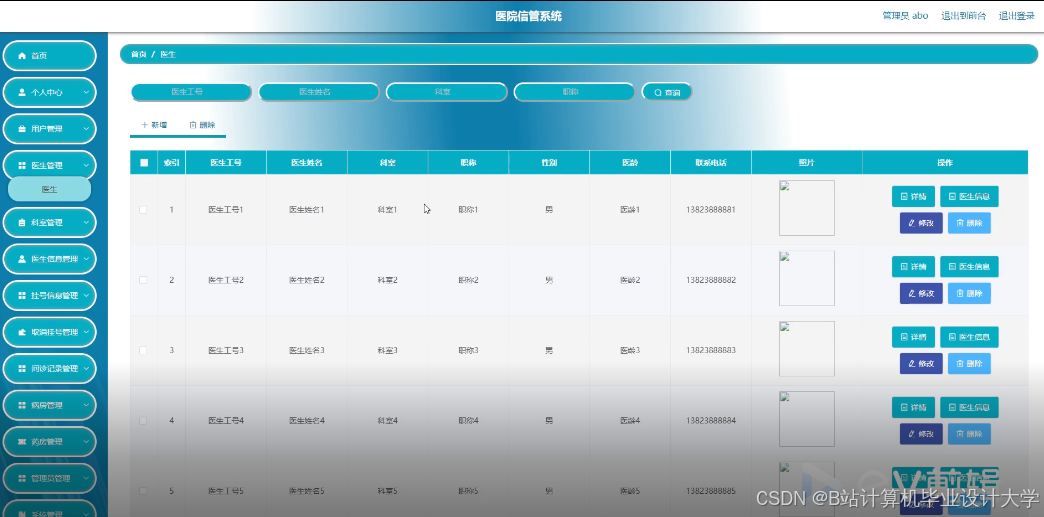Click the grid icon beside 挂号信息管理
This screenshot has height=517, width=1044.
click(x=21, y=296)
